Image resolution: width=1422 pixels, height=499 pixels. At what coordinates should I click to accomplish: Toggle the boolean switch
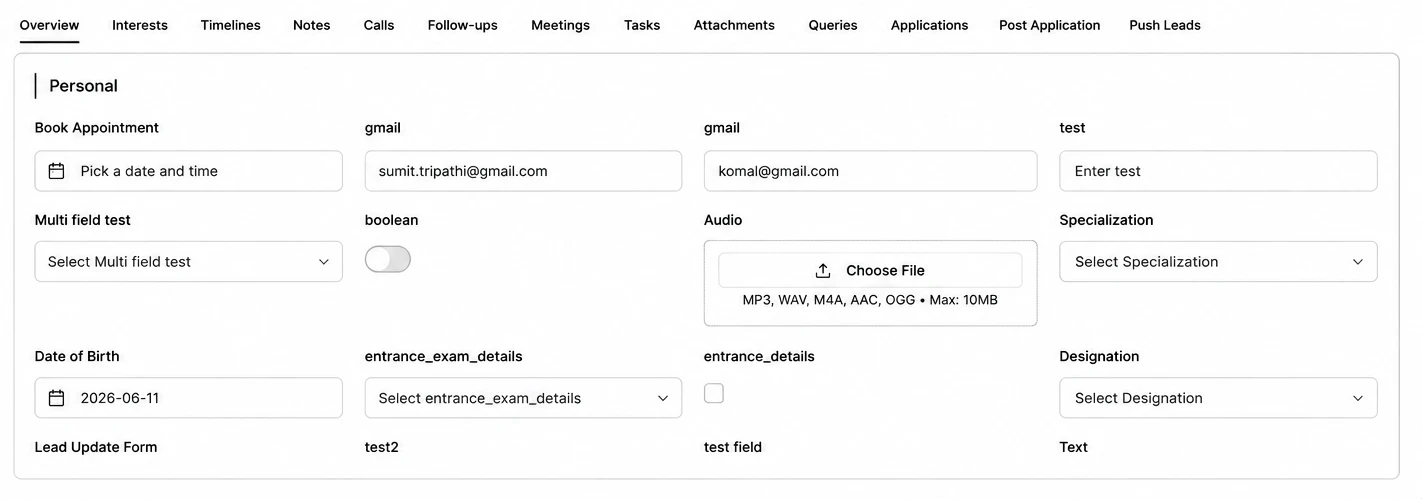click(x=388, y=259)
